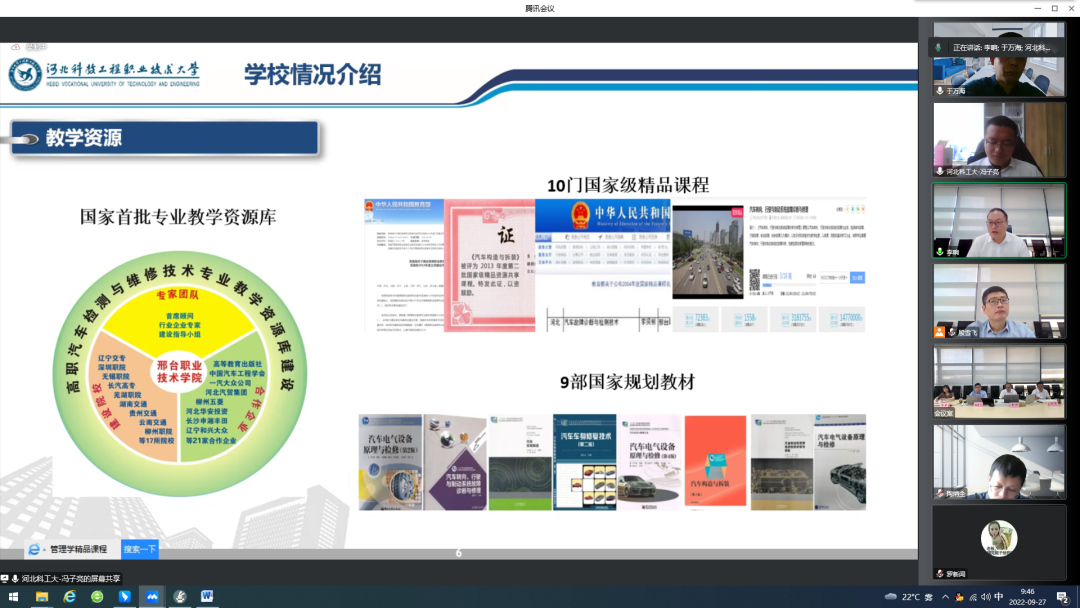Click the volume speaker tray icon

[x=986, y=597]
